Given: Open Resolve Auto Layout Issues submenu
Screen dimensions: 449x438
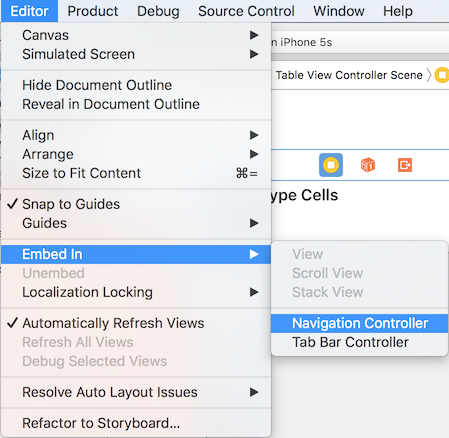Looking at the screenshot, I should 136,392.
